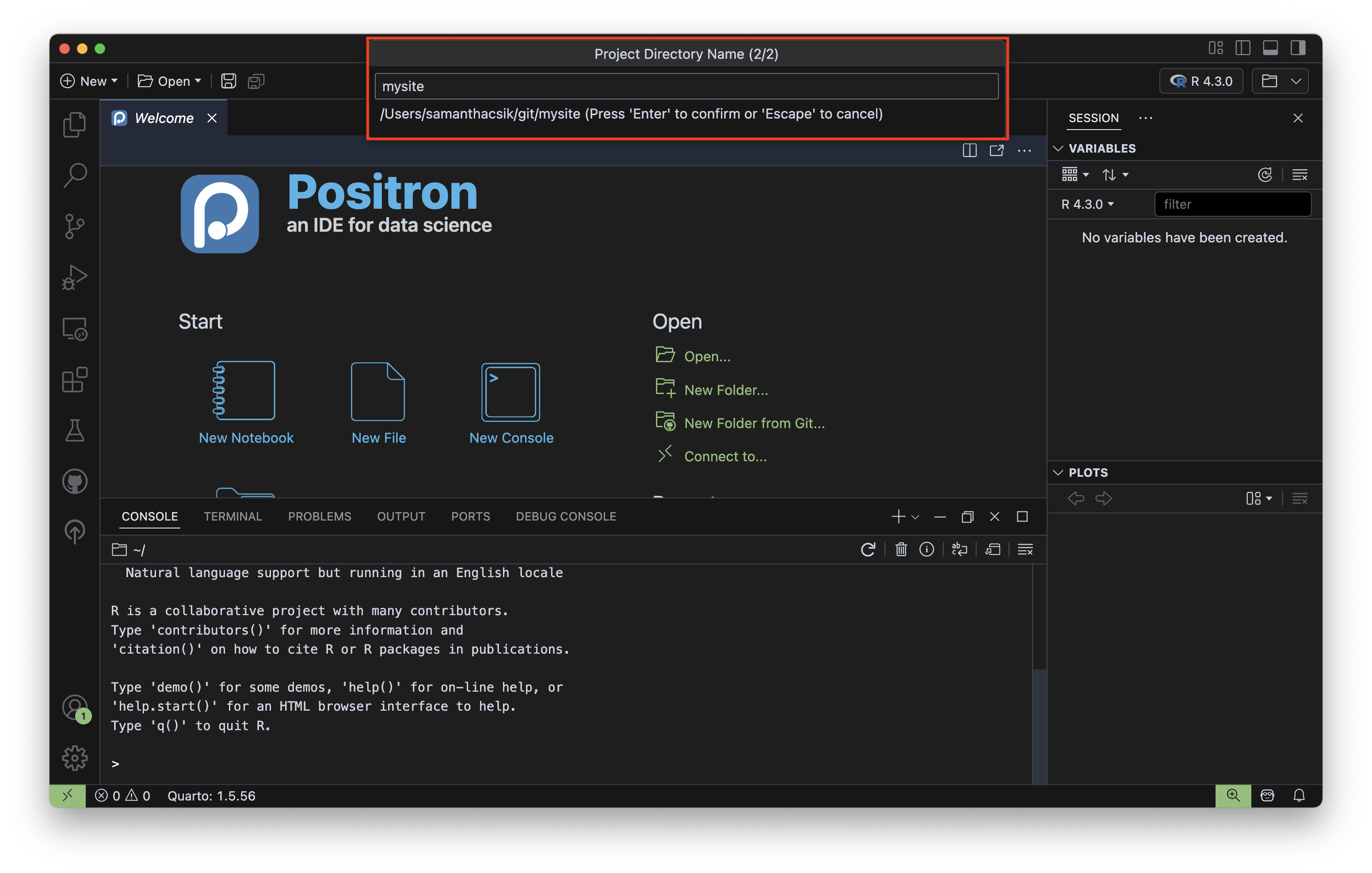Open the Explorer view in activity bar
1372x873 pixels.
(75, 124)
